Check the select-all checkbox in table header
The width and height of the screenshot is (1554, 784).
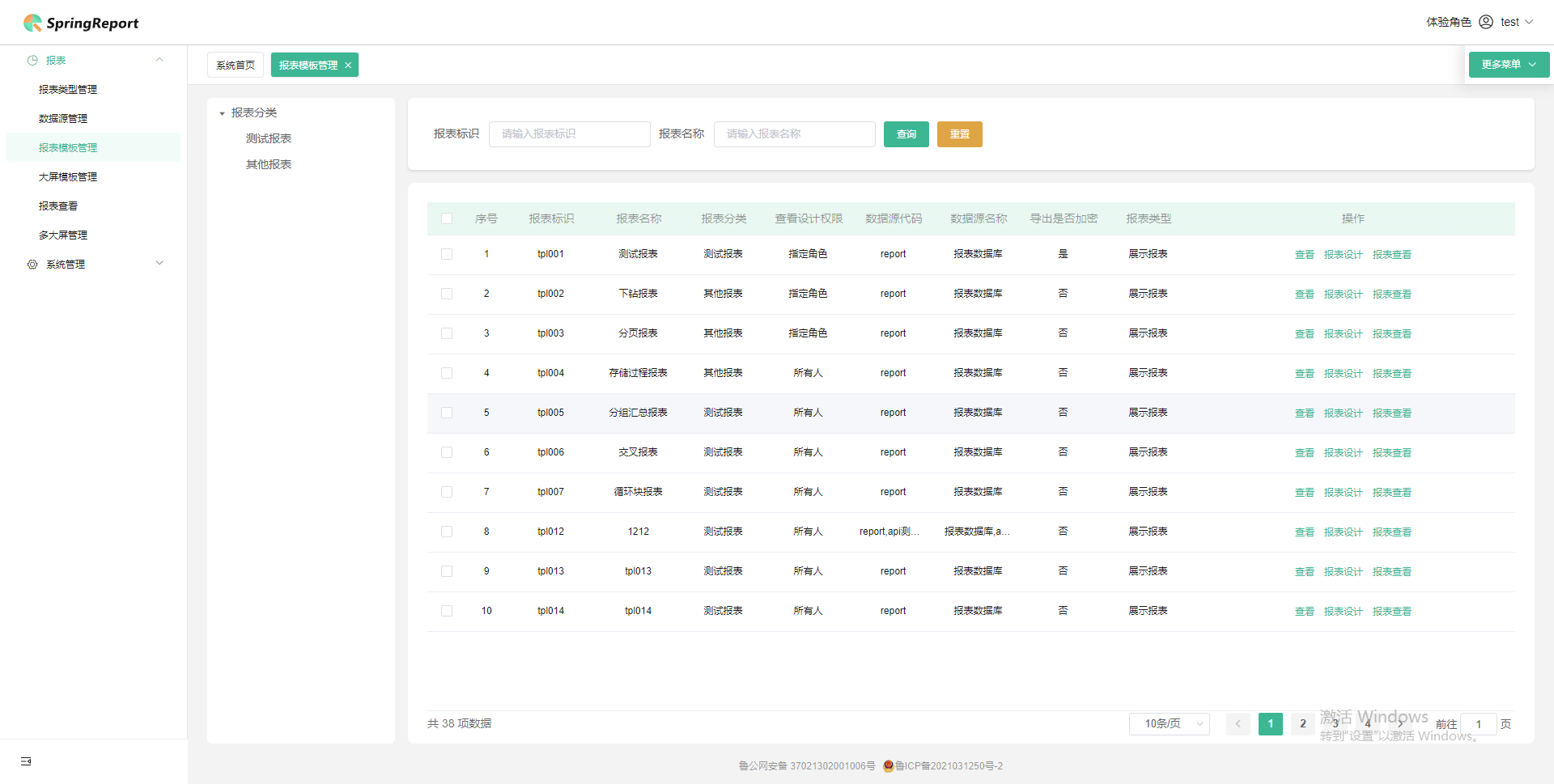click(x=447, y=218)
